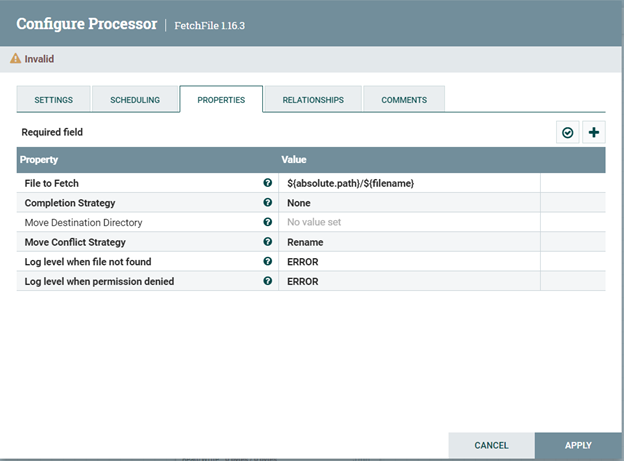Viewport: 624px width, 461px height.
Task: Click the verify properties checkmark icon
Action: pos(568,132)
